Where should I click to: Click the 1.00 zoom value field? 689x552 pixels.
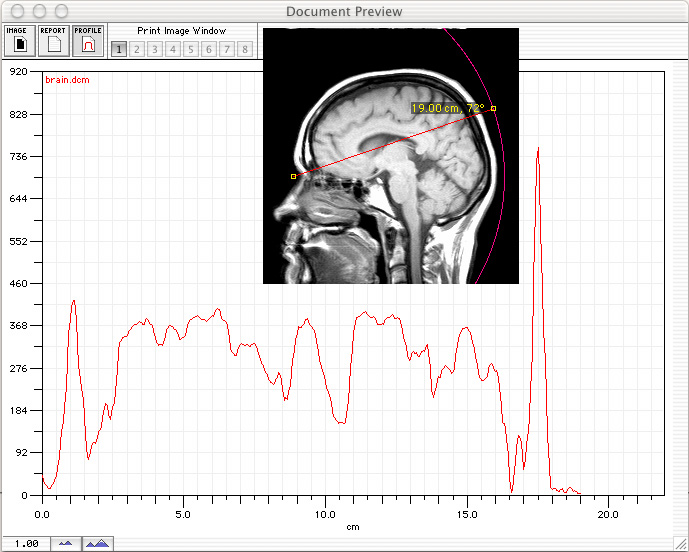tap(25, 543)
